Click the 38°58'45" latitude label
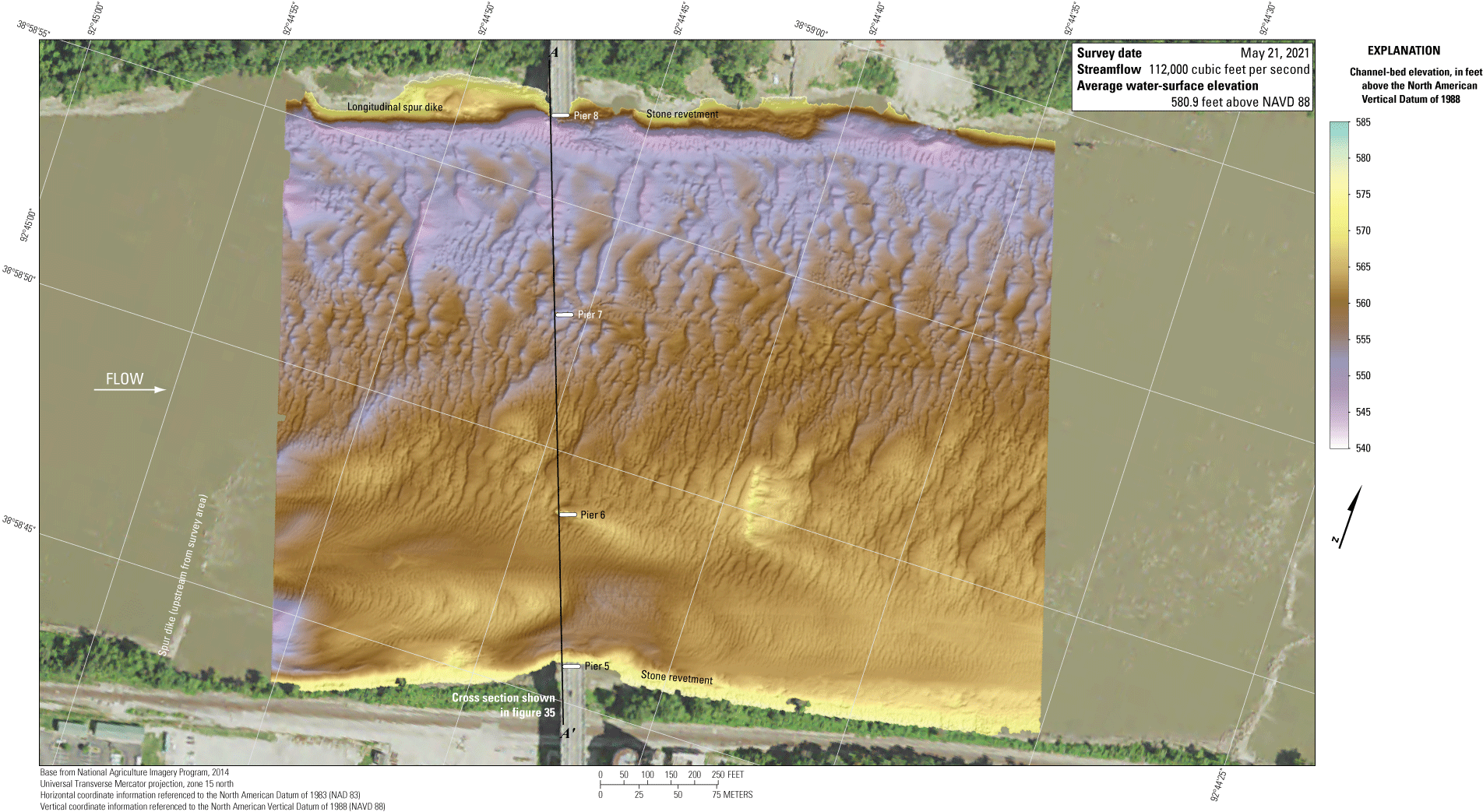This screenshot has width=1483, height=812. [x=19, y=524]
